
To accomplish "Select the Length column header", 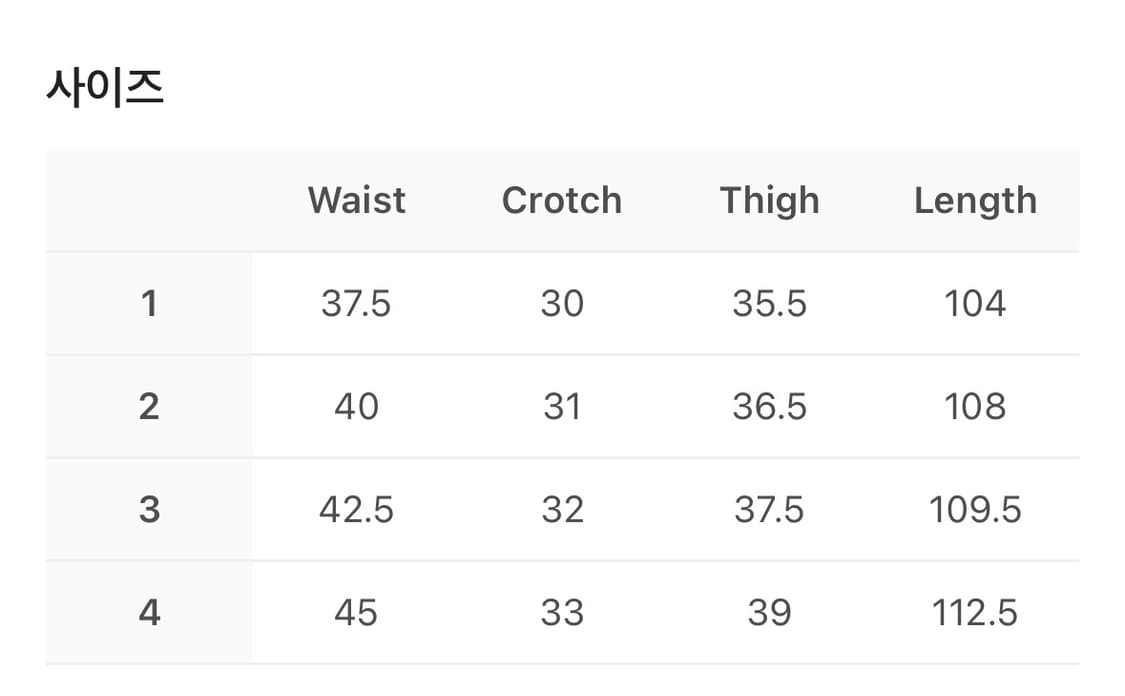I will [975, 200].
